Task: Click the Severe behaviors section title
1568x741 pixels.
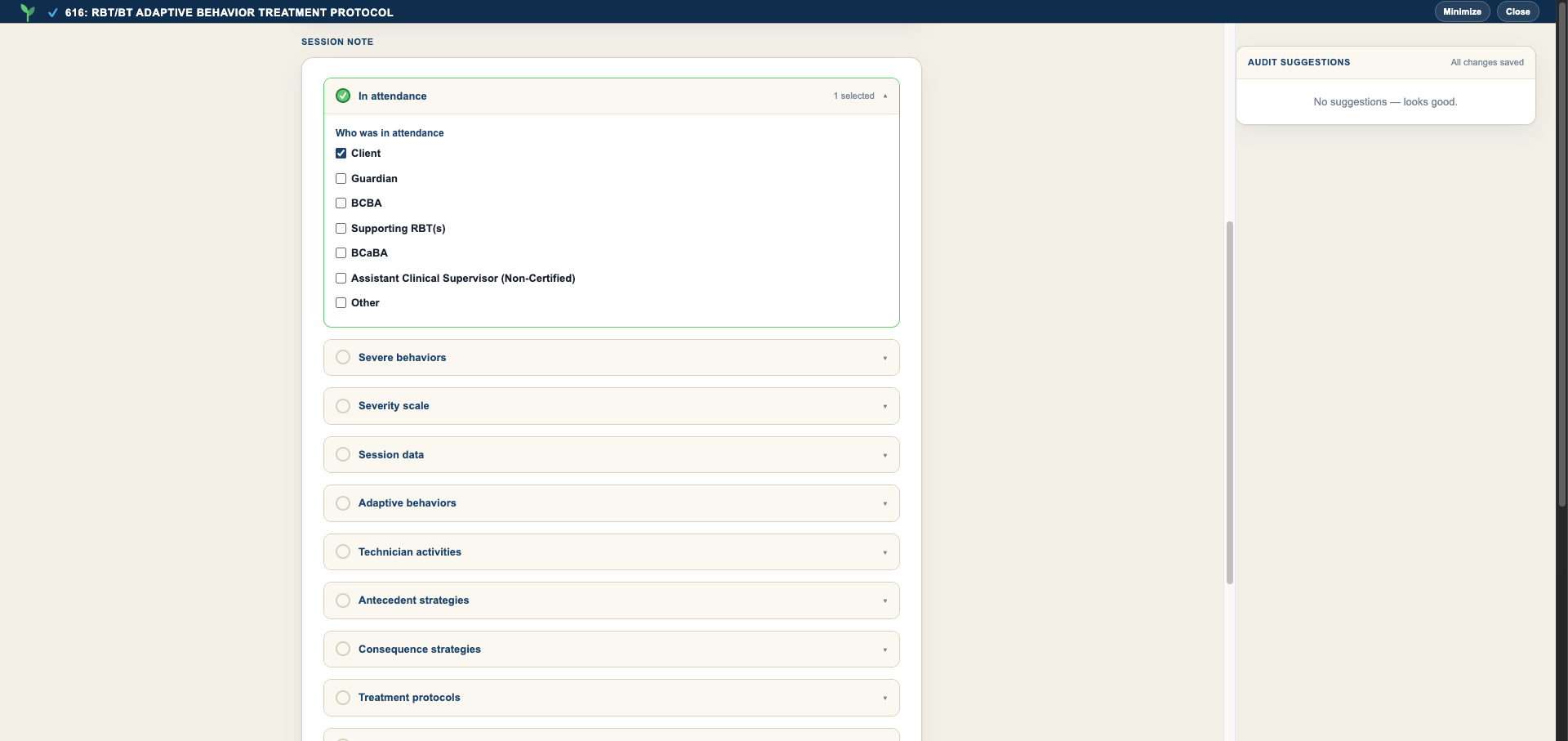Action: (x=402, y=357)
